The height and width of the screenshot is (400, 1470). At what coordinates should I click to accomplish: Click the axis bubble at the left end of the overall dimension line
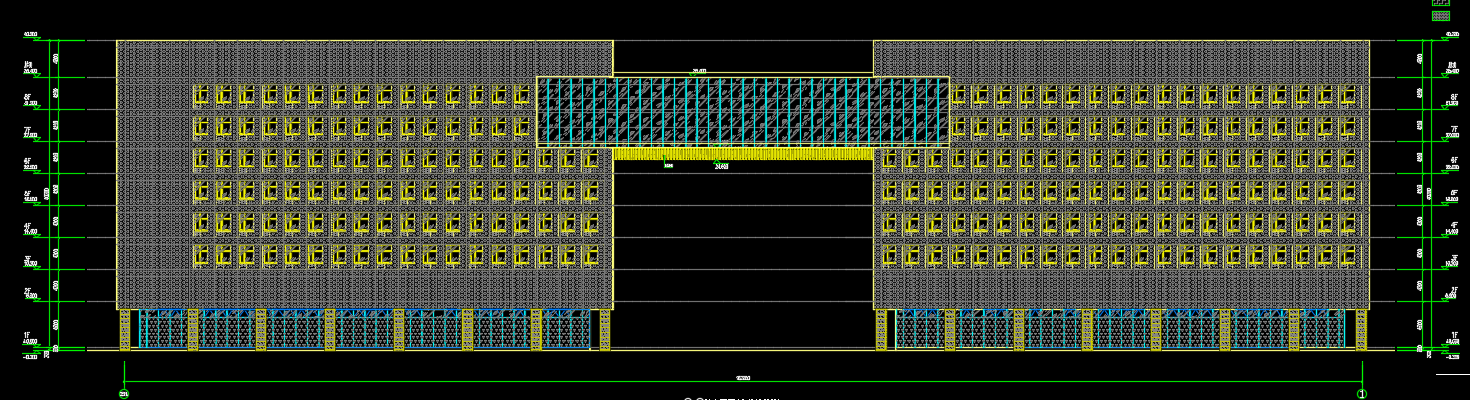click(x=124, y=394)
